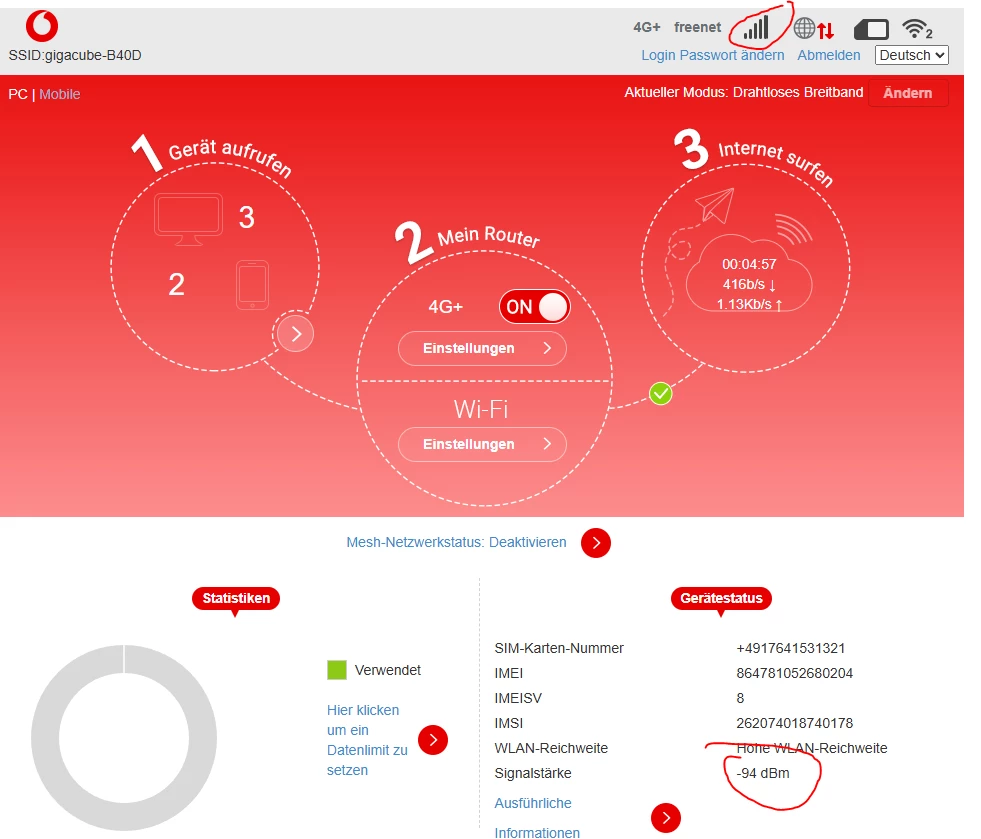The height and width of the screenshot is (839, 981).
Task: Click the PC count number 3
Action: pyautogui.click(x=247, y=218)
